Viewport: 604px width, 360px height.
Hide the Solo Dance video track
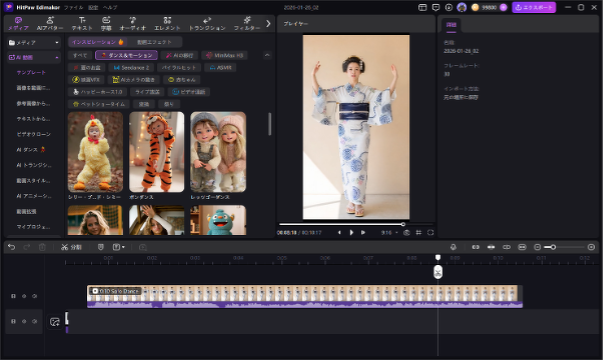24,296
